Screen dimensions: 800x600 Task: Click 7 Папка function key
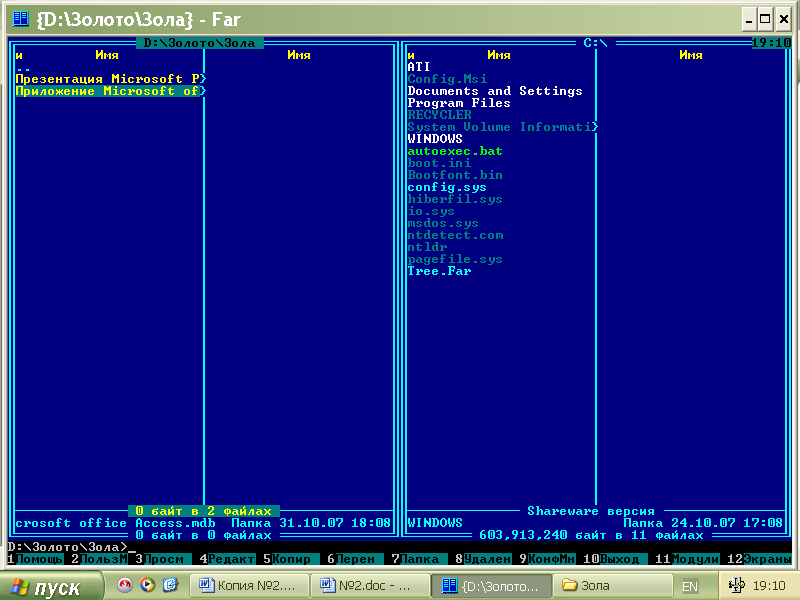pos(419,559)
